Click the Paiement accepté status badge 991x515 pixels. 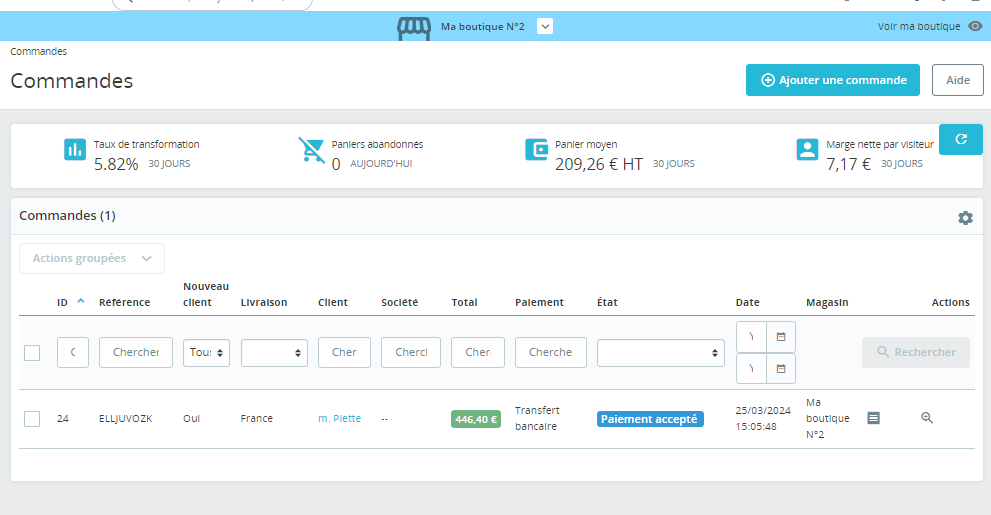(x=650, y=419)
